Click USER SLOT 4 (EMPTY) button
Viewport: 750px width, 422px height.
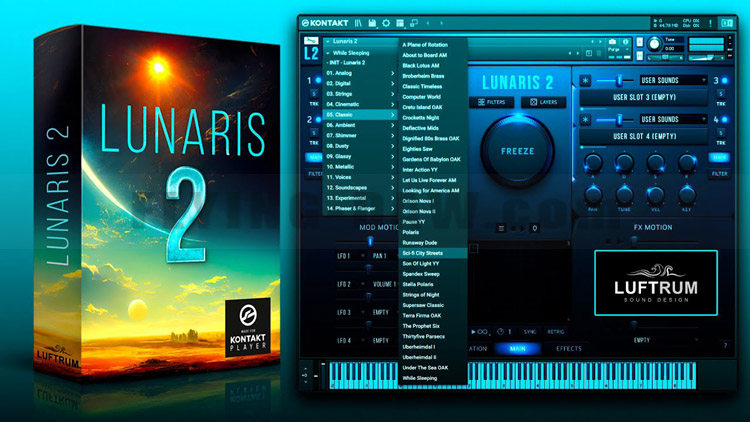(x=644, y=137)
